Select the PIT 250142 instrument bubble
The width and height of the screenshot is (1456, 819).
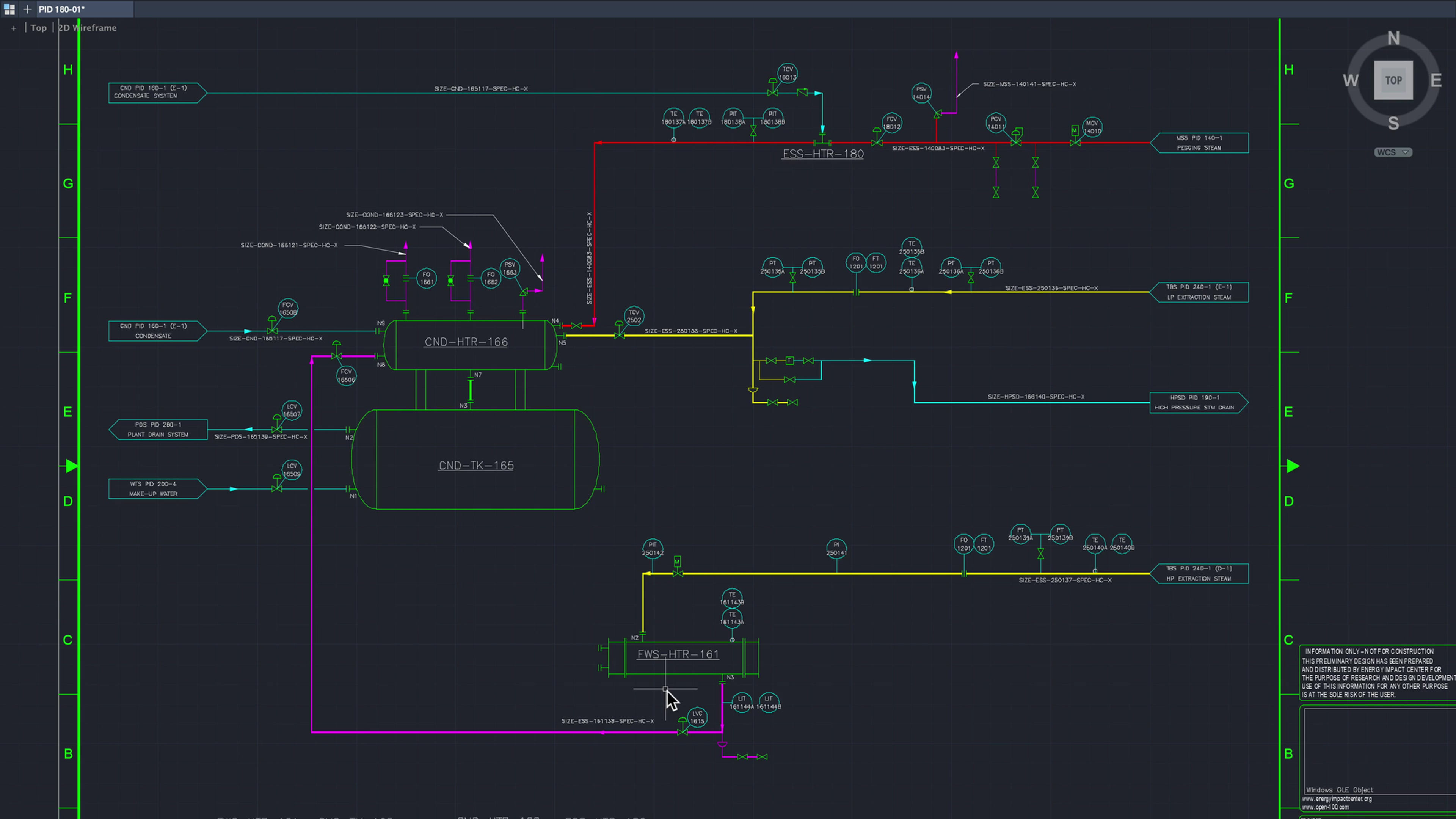pos(653,549)
